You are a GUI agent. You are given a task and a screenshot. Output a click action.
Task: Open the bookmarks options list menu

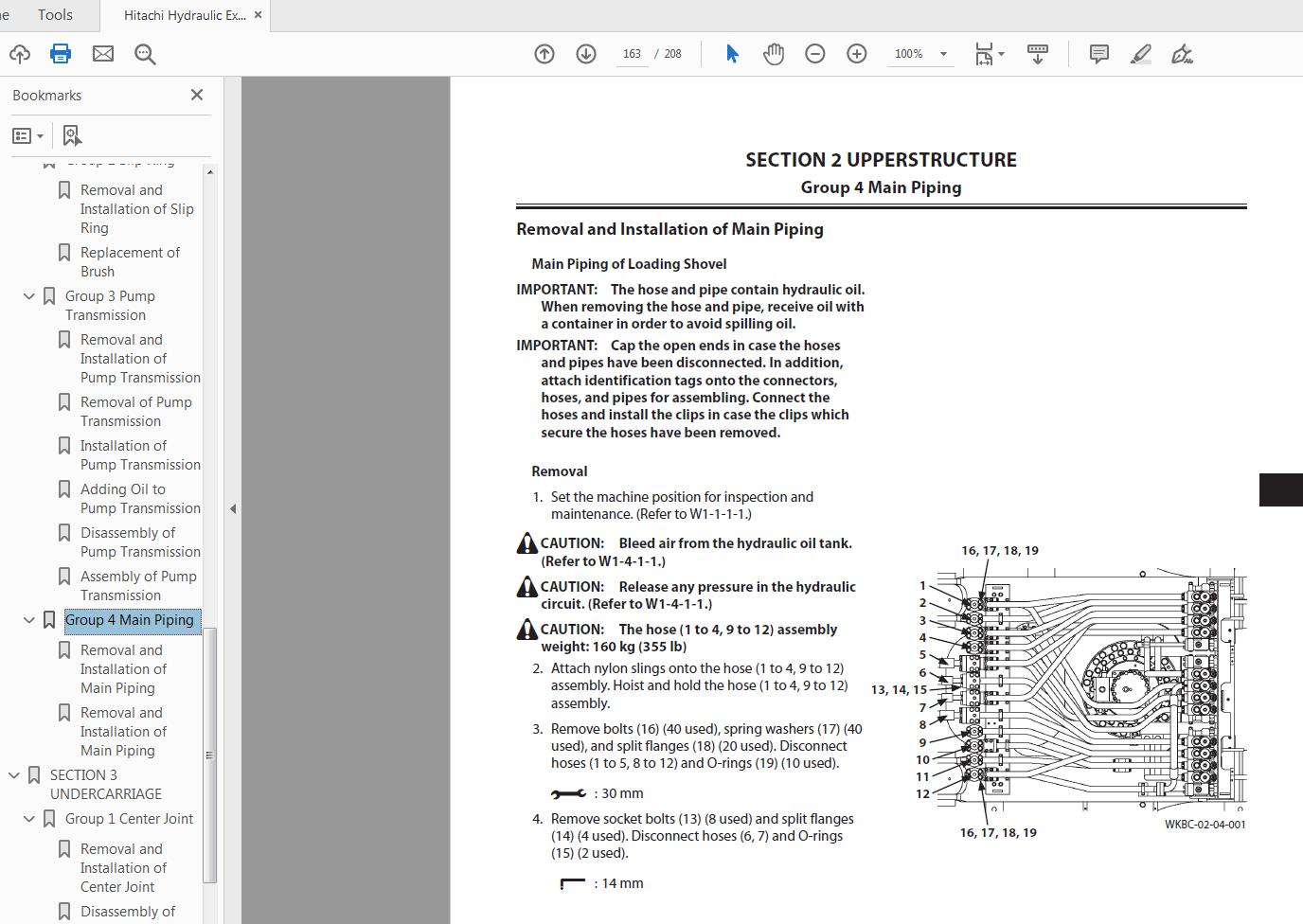point(27,135)
